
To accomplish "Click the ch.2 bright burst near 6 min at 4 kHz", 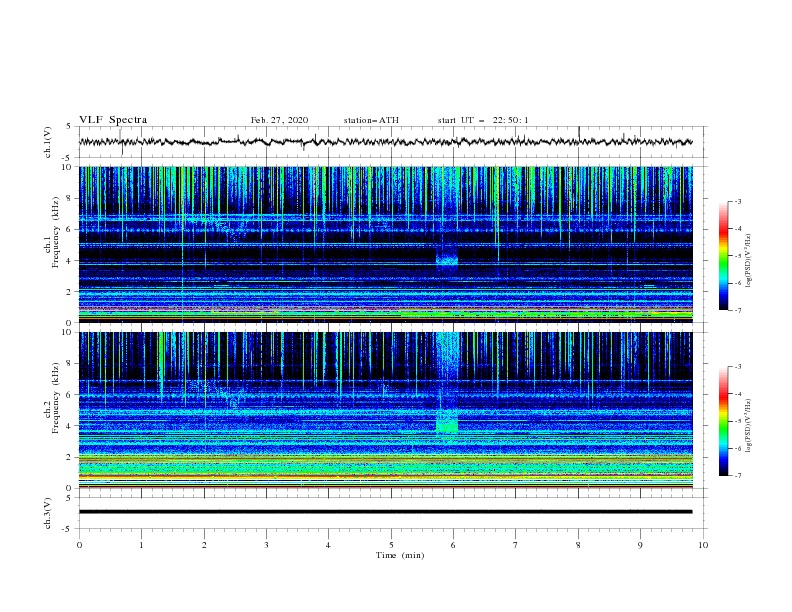I will (447, 422).
